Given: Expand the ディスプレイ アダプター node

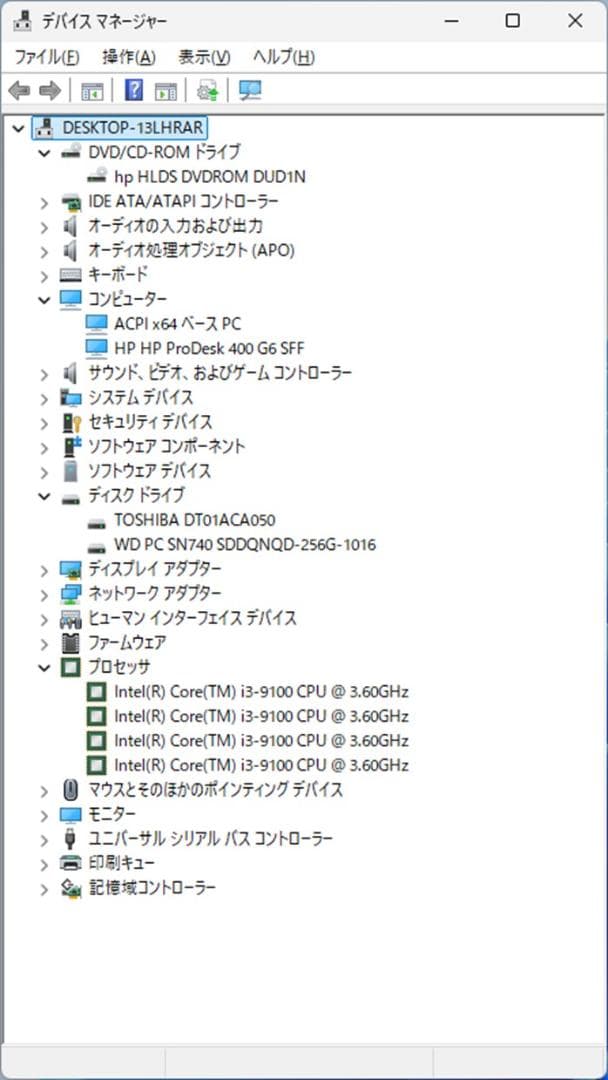Looking at the screenshot, I should click(x=45, y=570).
